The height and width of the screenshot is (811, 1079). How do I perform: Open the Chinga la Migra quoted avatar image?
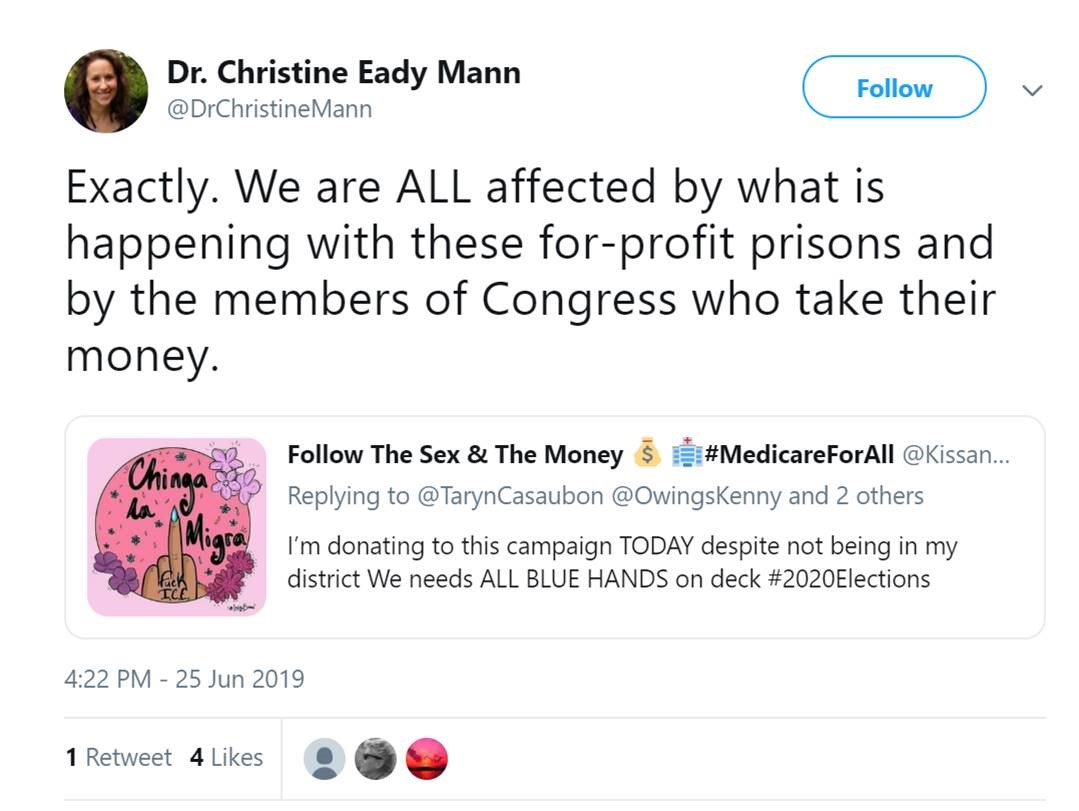coord(177,527)
